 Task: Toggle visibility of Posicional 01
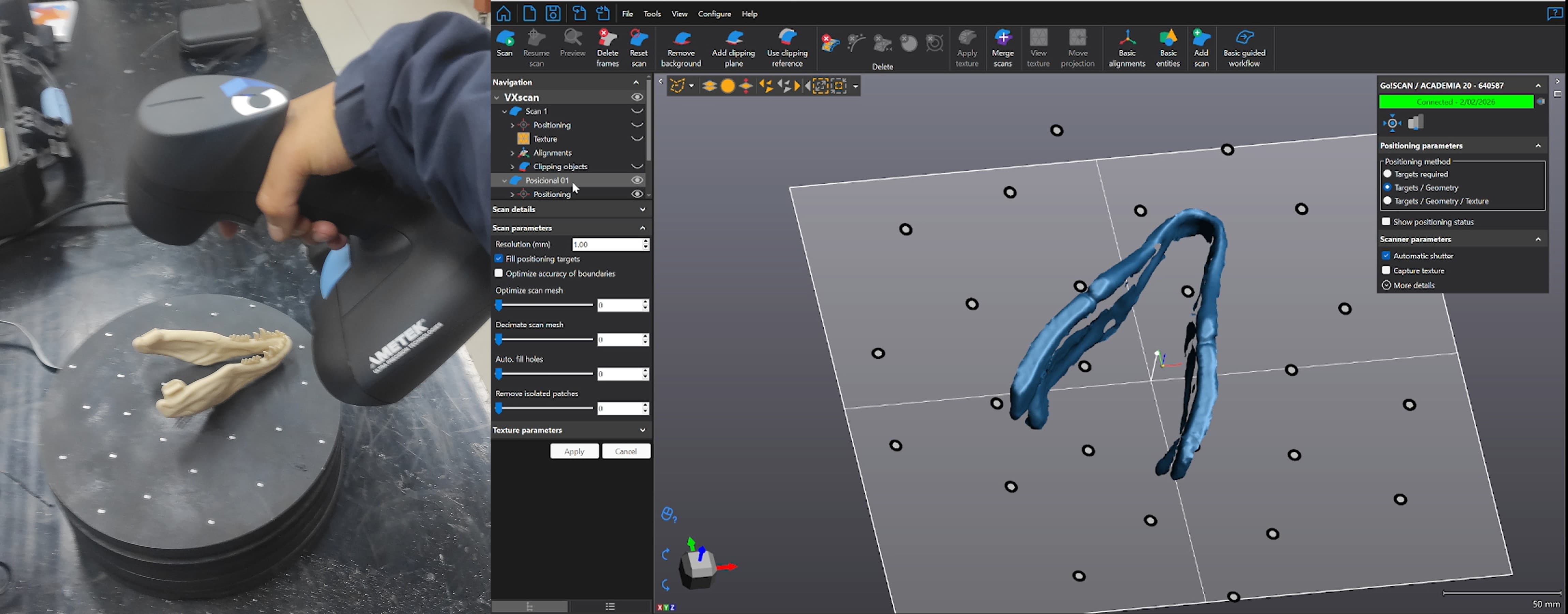[637, 180]
